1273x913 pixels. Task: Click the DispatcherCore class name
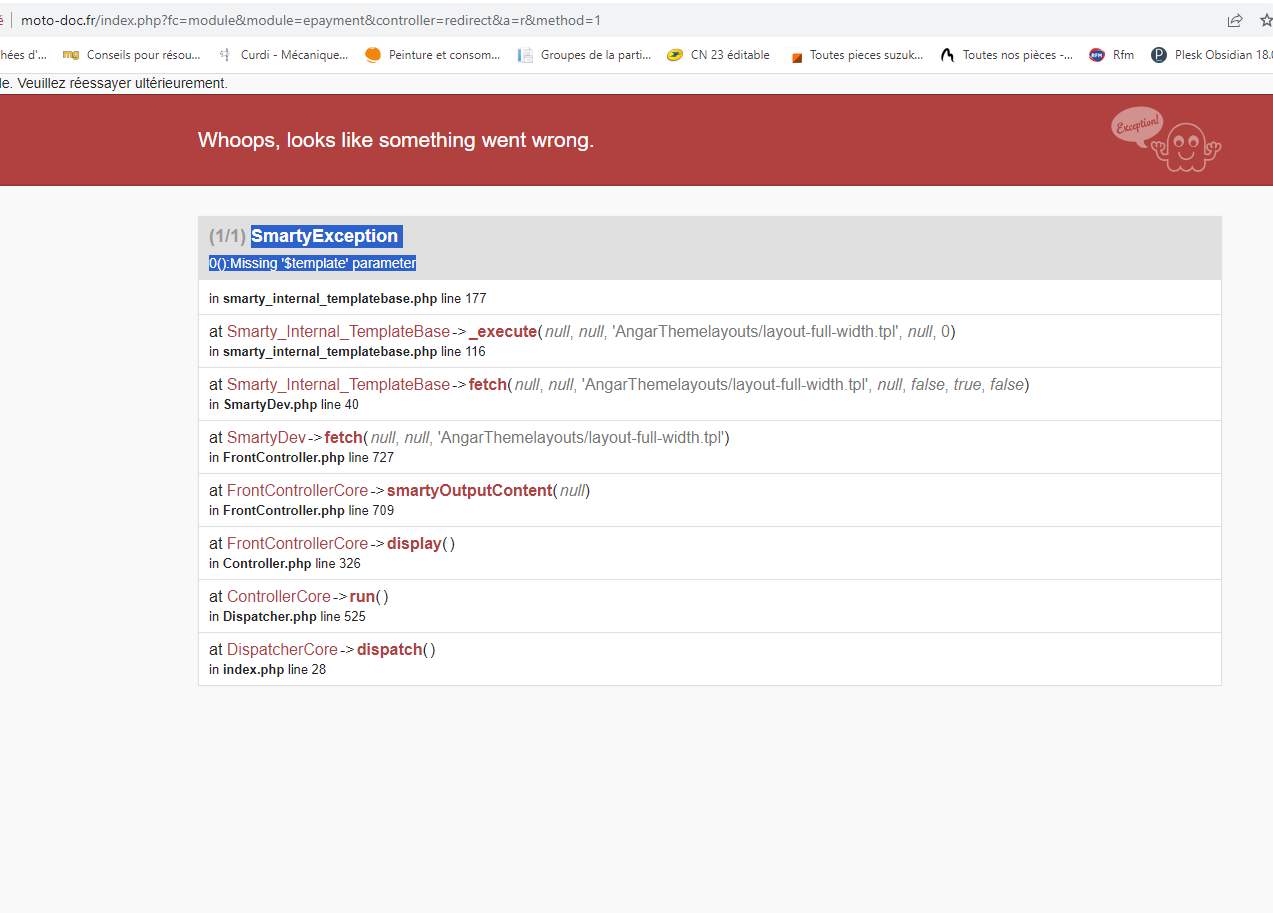pyautogui.click(x=282, y=649)
